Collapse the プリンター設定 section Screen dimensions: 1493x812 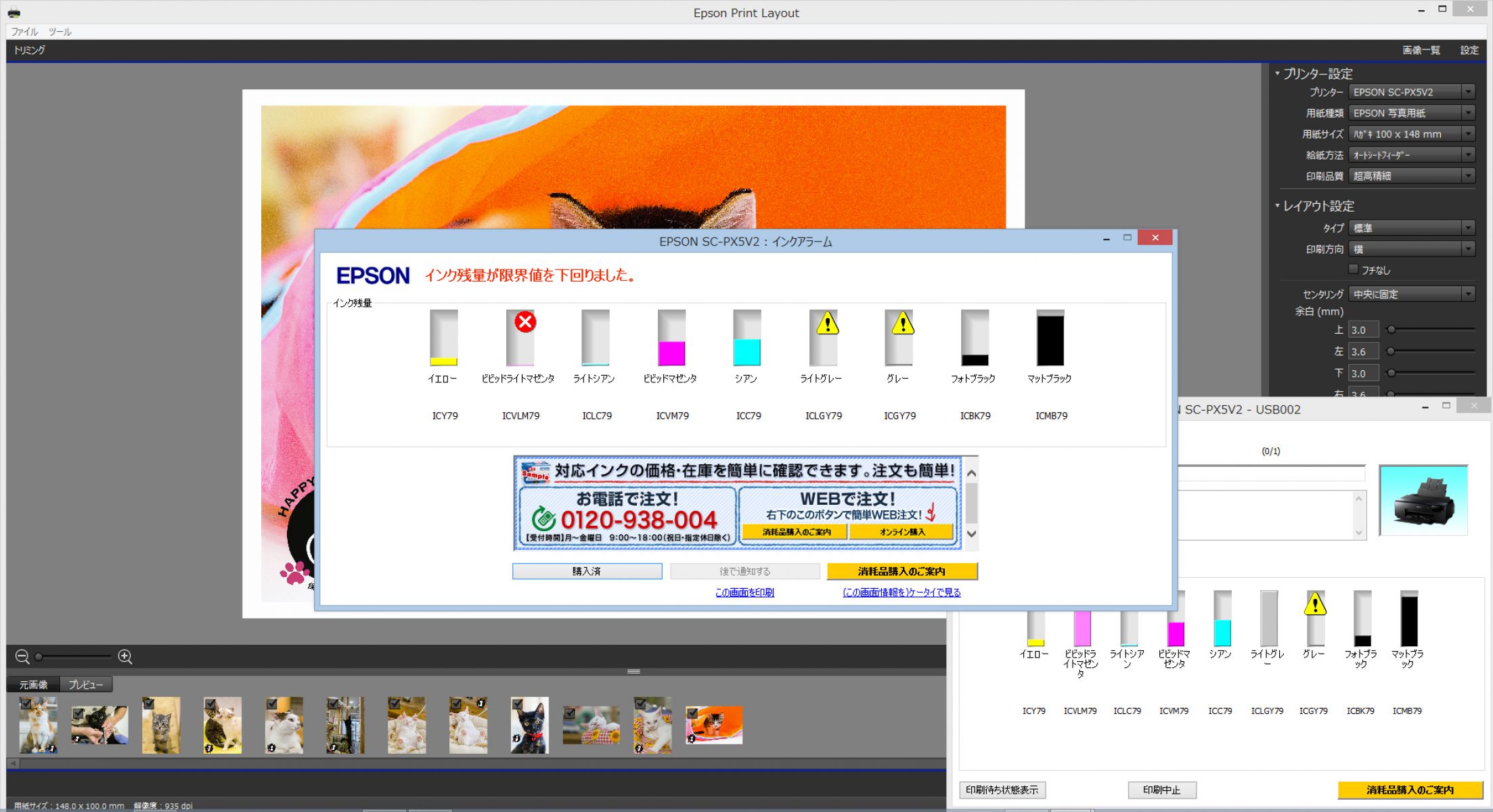(1278, 73)
